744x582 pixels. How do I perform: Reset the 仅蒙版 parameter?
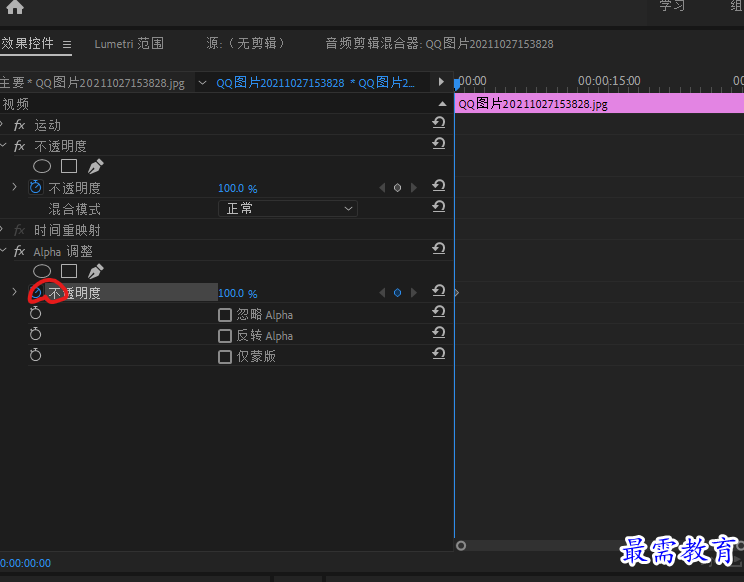(x=439, y=353)
